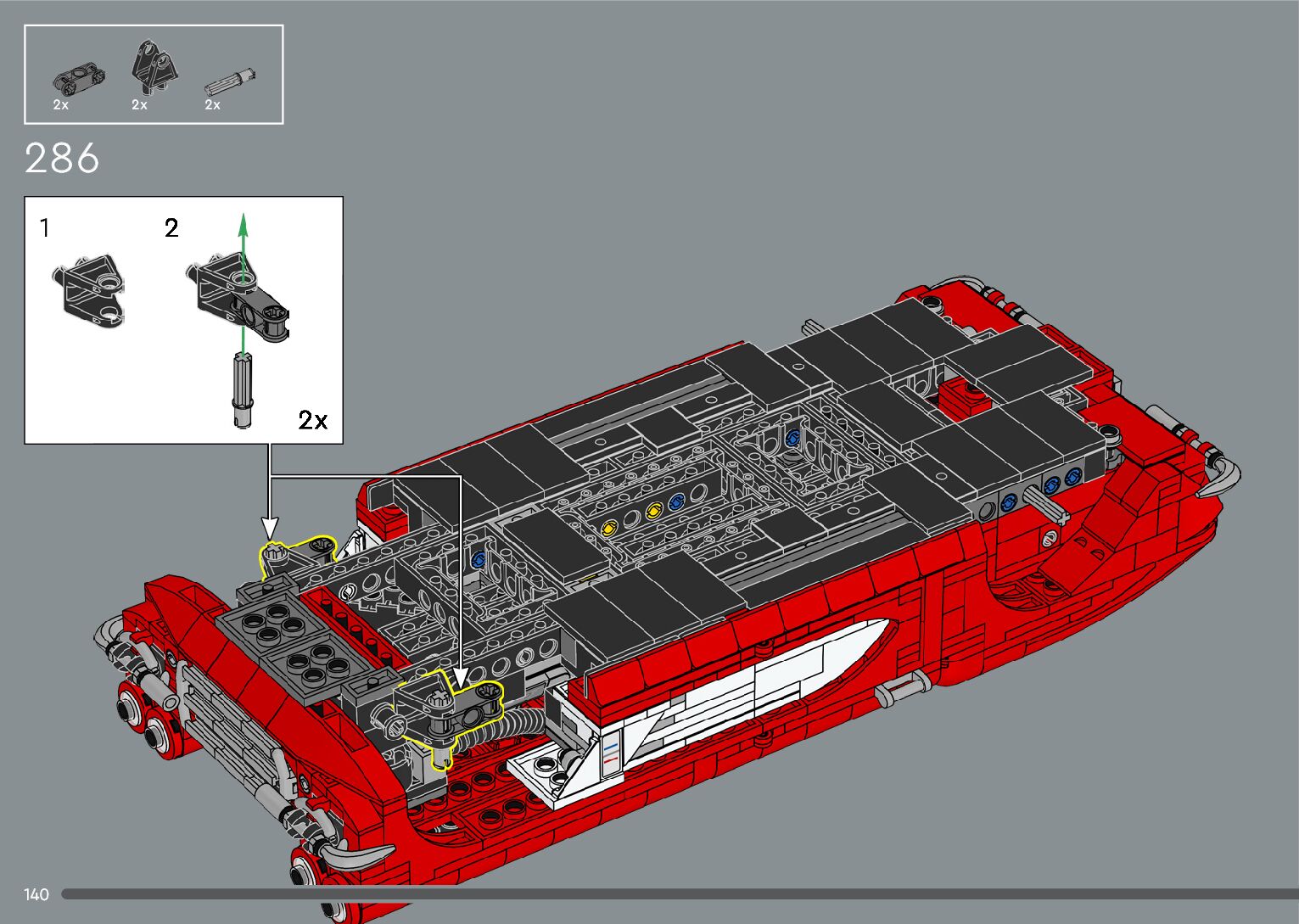The image size is (1299, 924).
Task: Click the sub-step number 2 label
Action: pyautogui.click(x=171, y=228)
